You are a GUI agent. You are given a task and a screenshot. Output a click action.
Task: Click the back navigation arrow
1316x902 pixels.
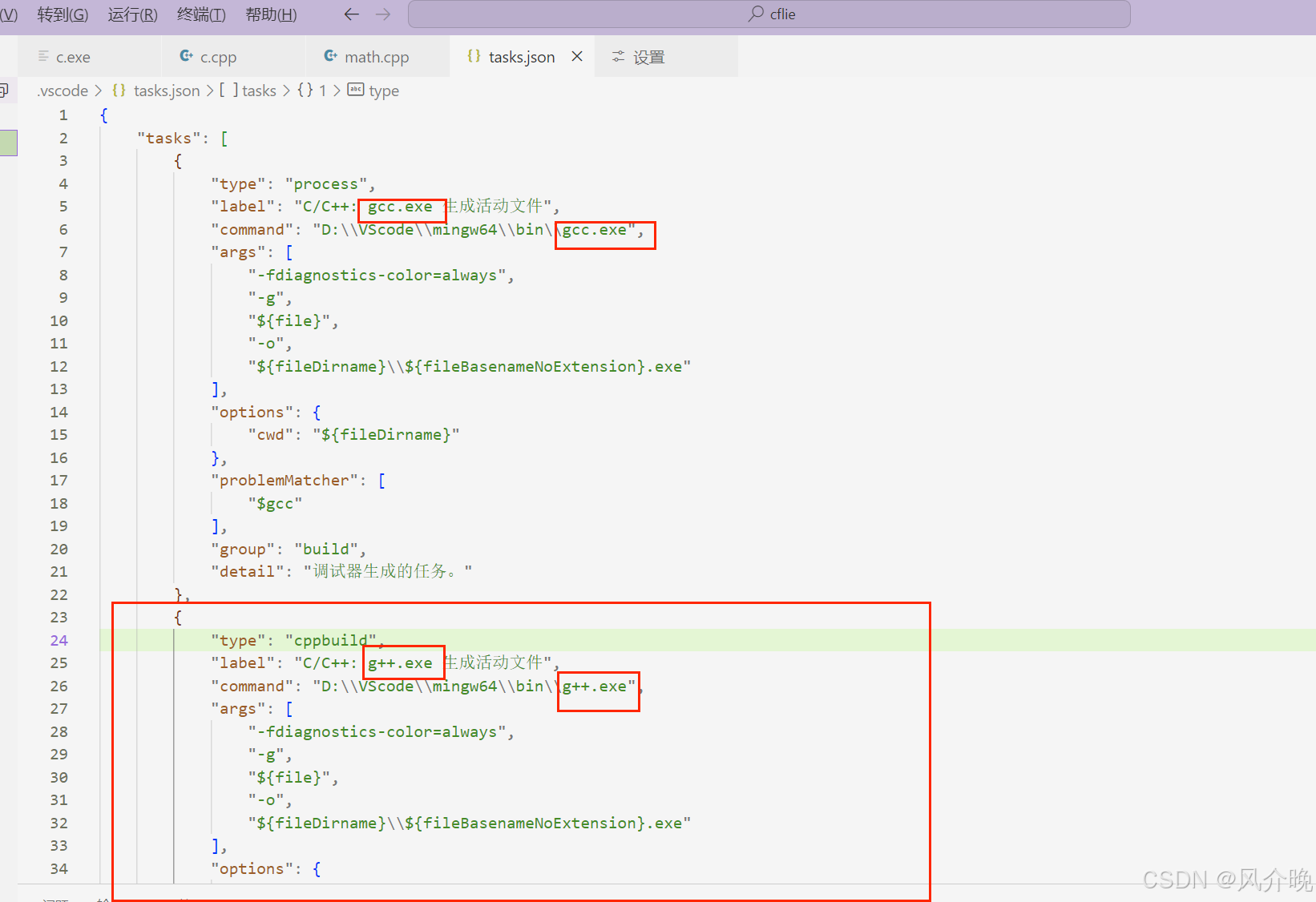point(351,14)
